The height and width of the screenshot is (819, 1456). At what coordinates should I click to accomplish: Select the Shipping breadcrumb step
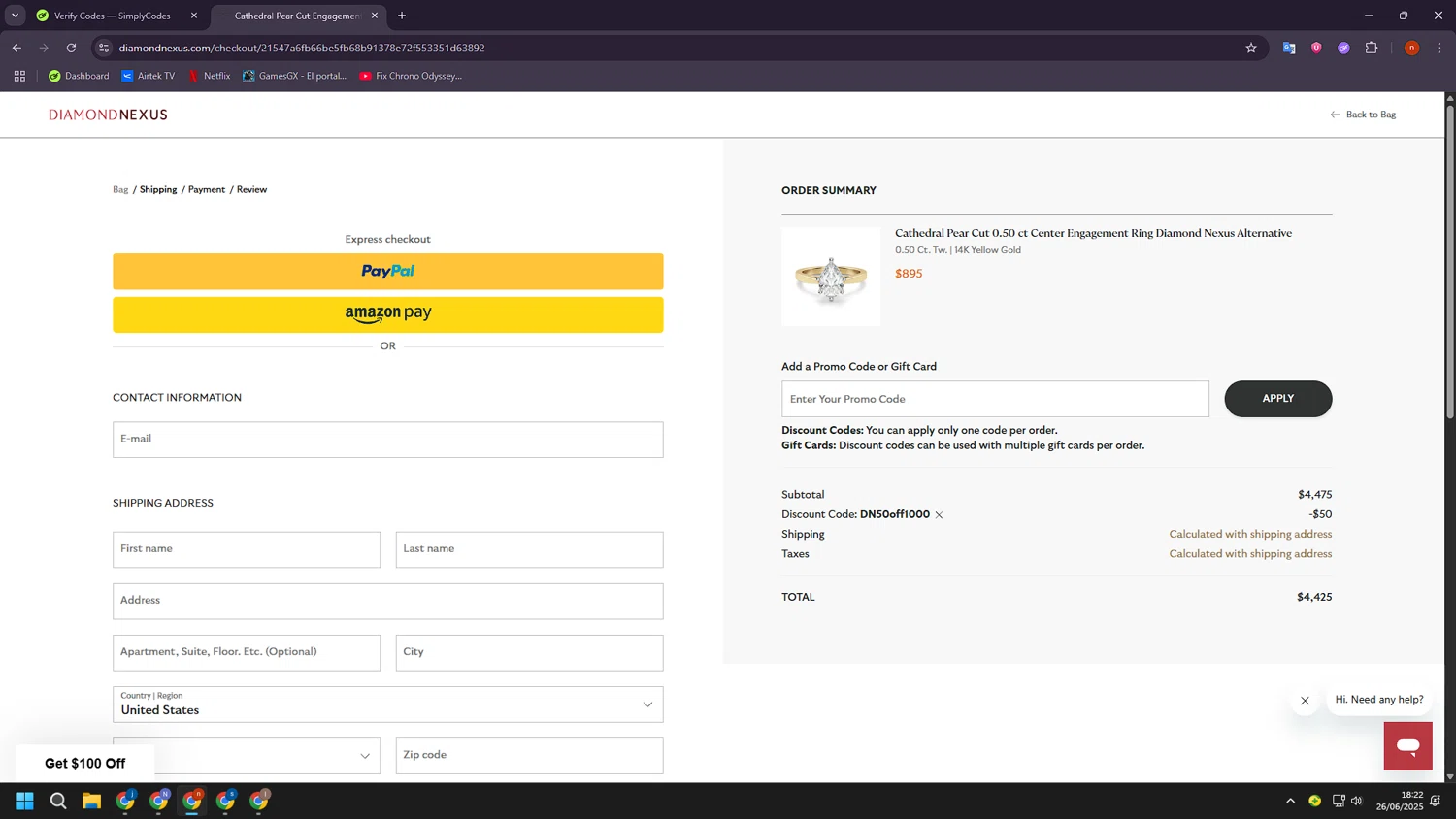pyautogui.click(x=158, y=189)
